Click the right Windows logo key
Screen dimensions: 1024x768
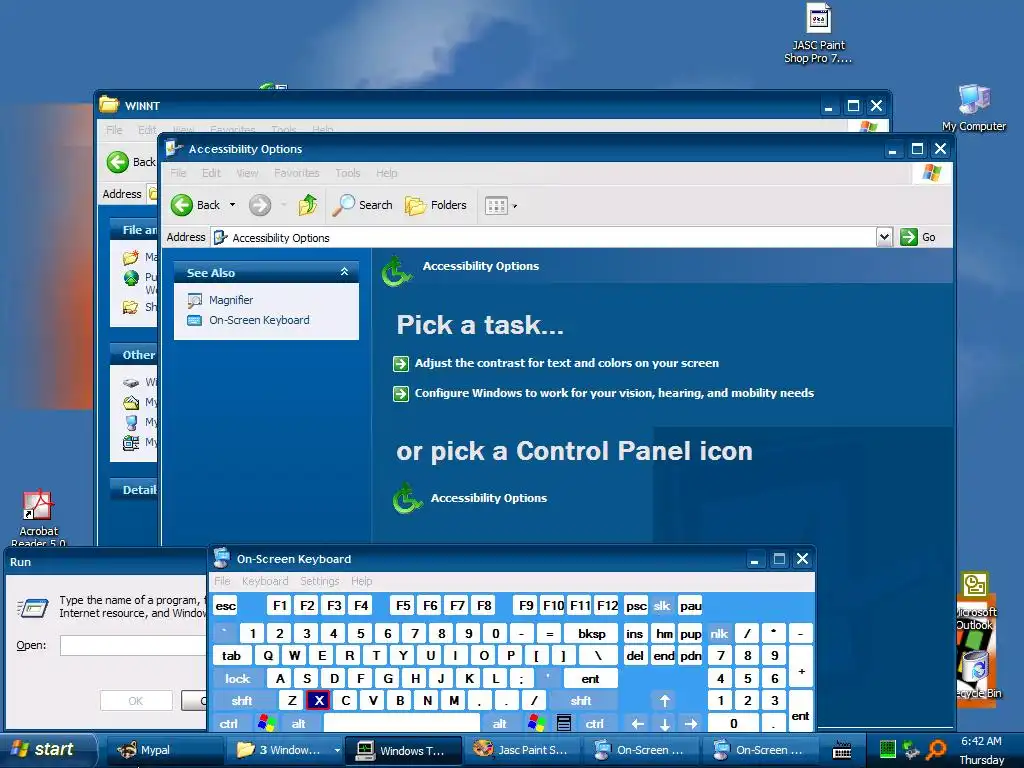coord(536,724)
